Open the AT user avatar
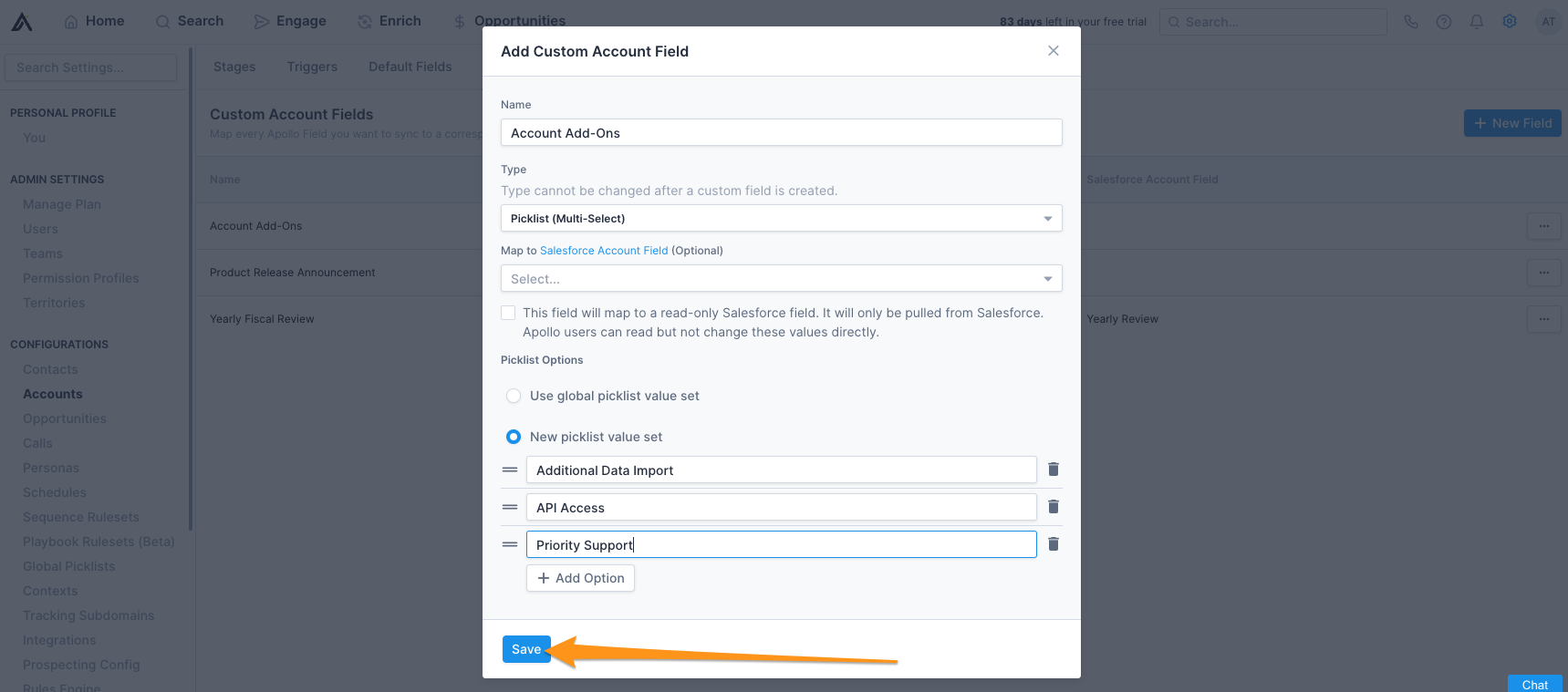 1549,21
